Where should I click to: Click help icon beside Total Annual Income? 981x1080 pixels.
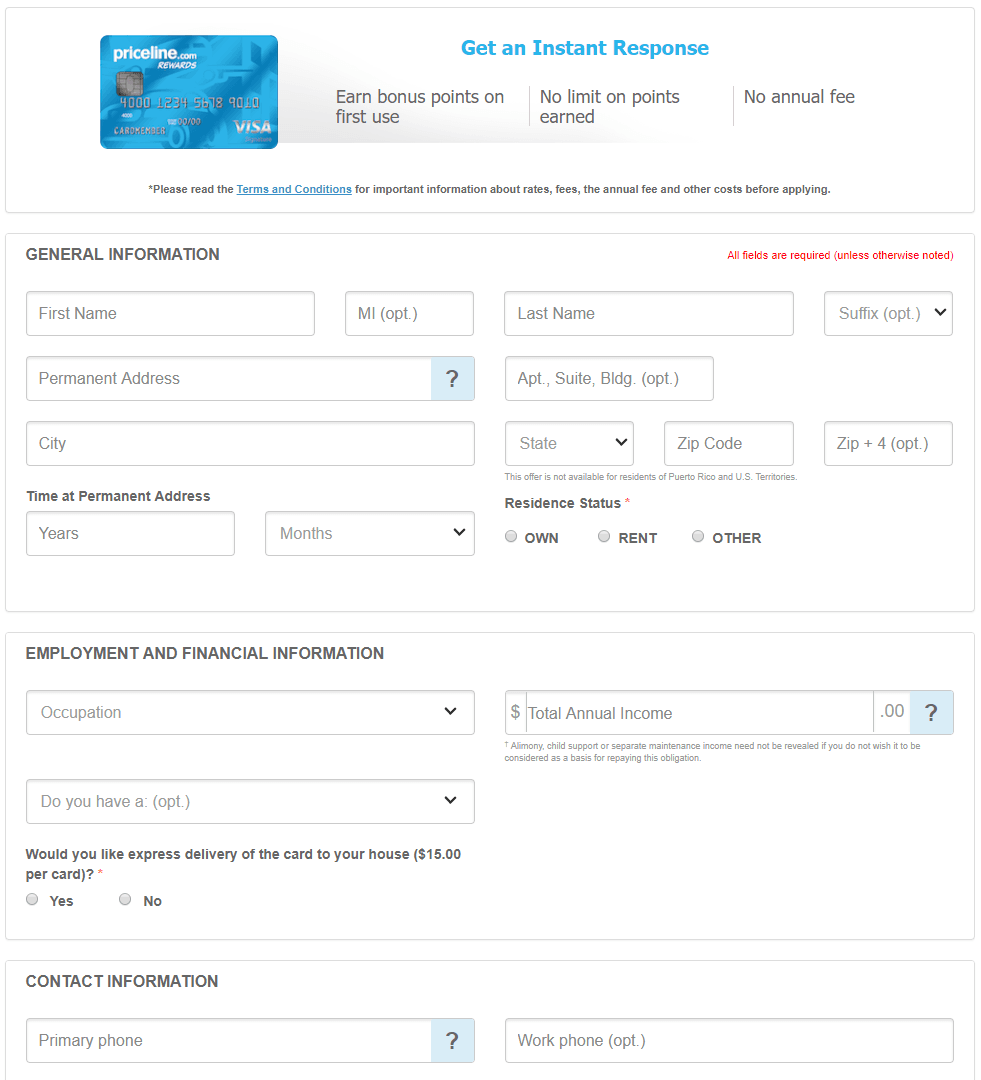pos(931,713)
